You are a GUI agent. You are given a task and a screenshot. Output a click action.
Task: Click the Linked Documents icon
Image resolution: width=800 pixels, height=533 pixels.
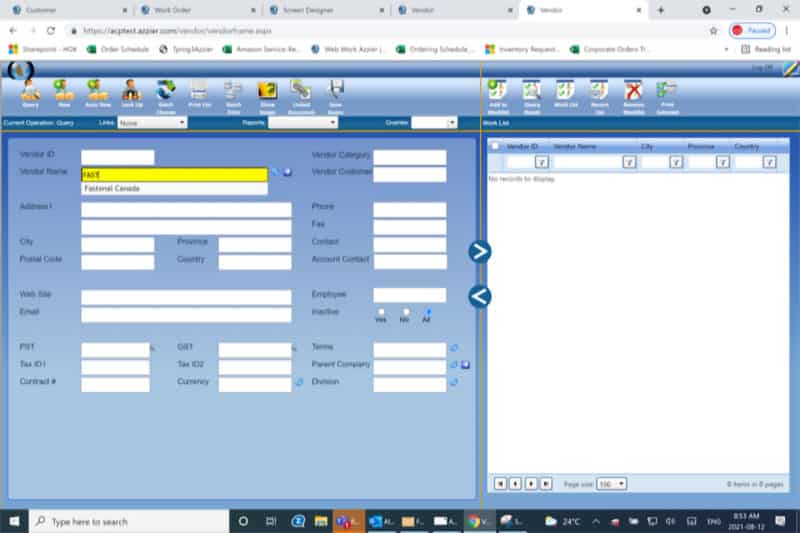point(300,92)
